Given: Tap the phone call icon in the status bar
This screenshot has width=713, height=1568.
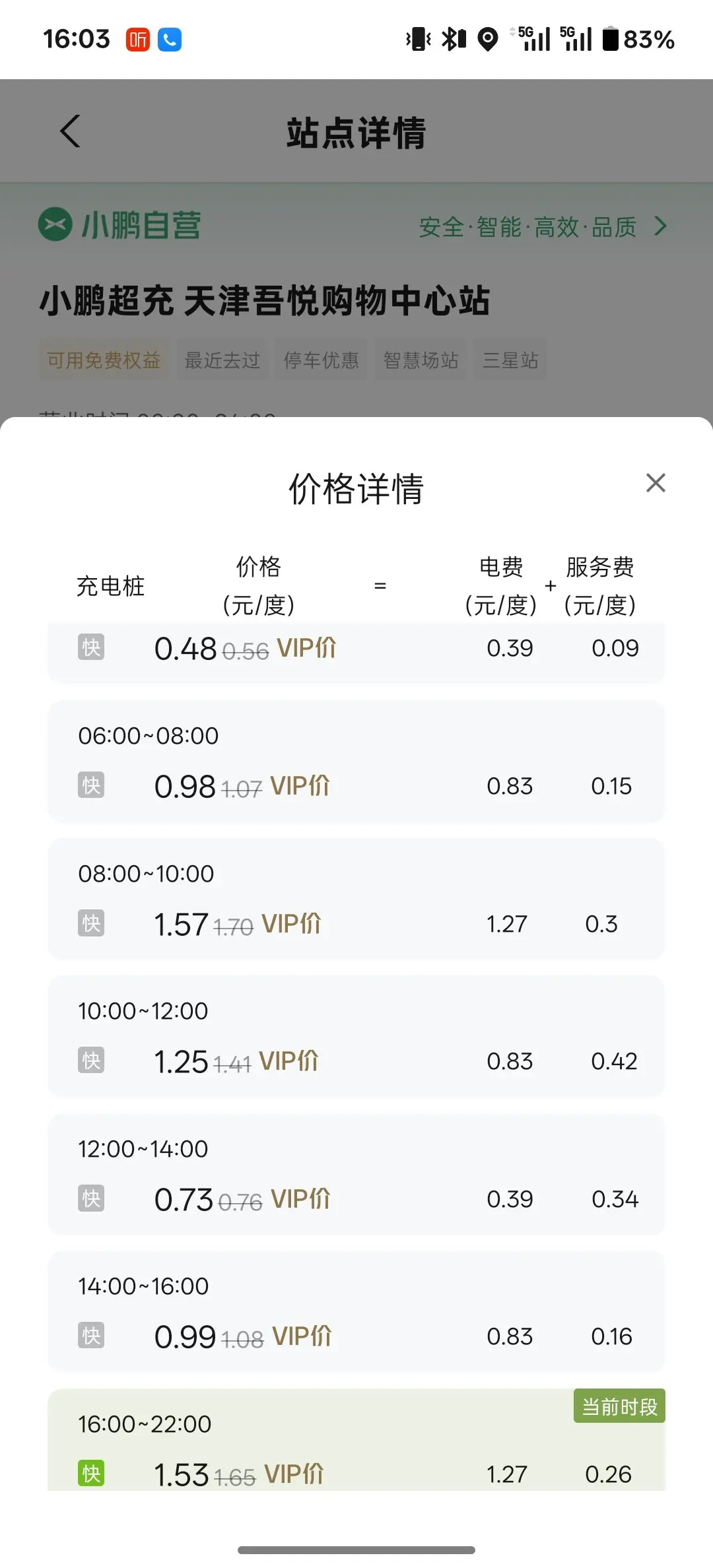Looking at the screenshot, I should pyautogui.click(x=170, y=40).
